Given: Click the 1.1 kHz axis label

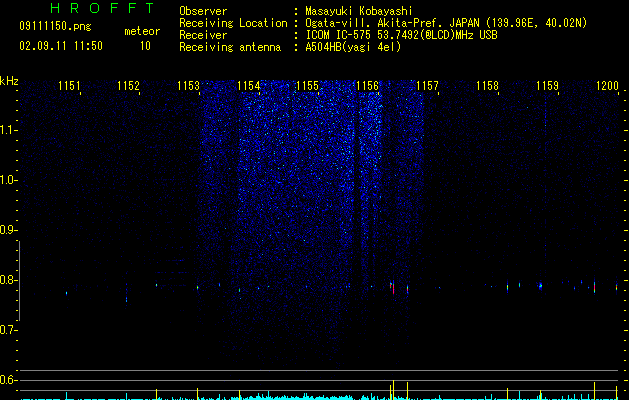Looking at the screenshot, I should coord(8,130).
